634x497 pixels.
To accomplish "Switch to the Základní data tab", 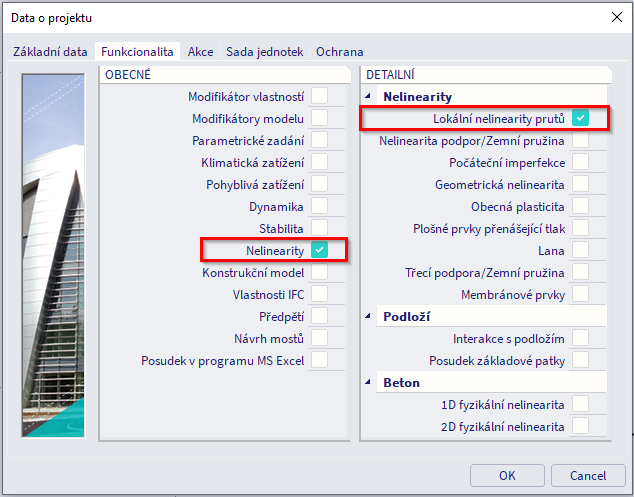I will coord(50,51).
